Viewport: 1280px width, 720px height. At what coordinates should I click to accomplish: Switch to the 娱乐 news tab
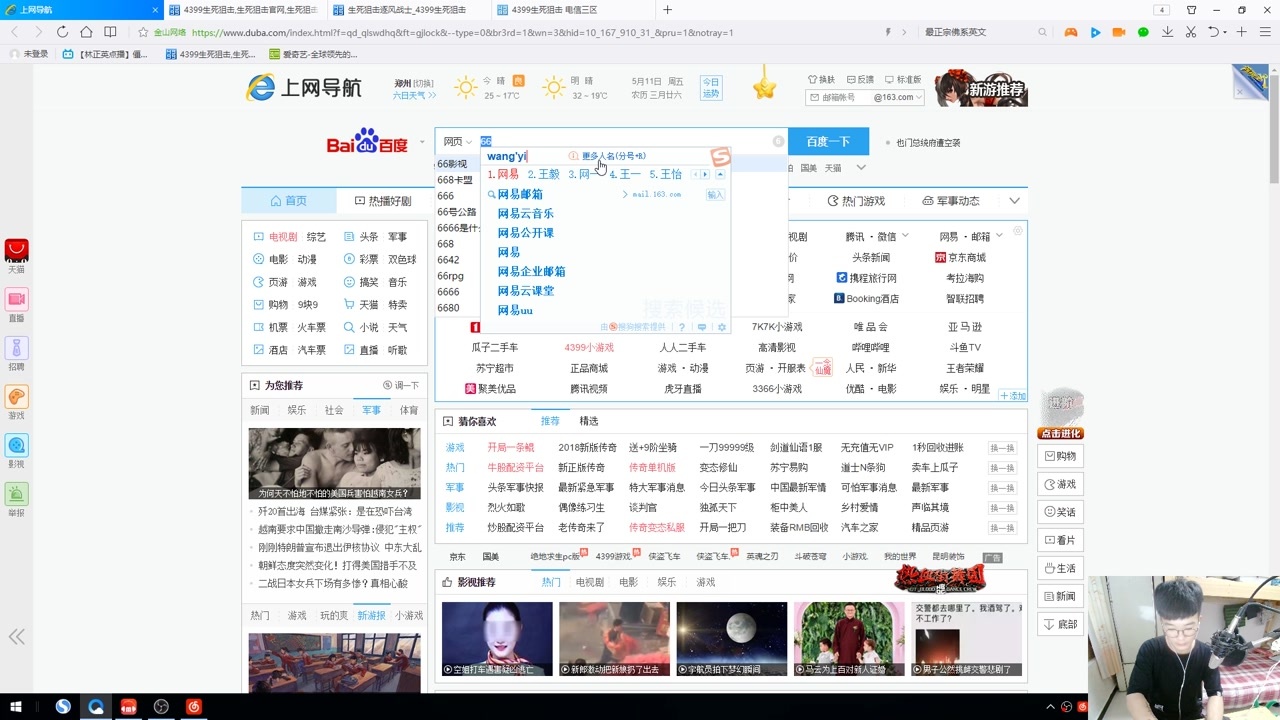click(297, 410)
